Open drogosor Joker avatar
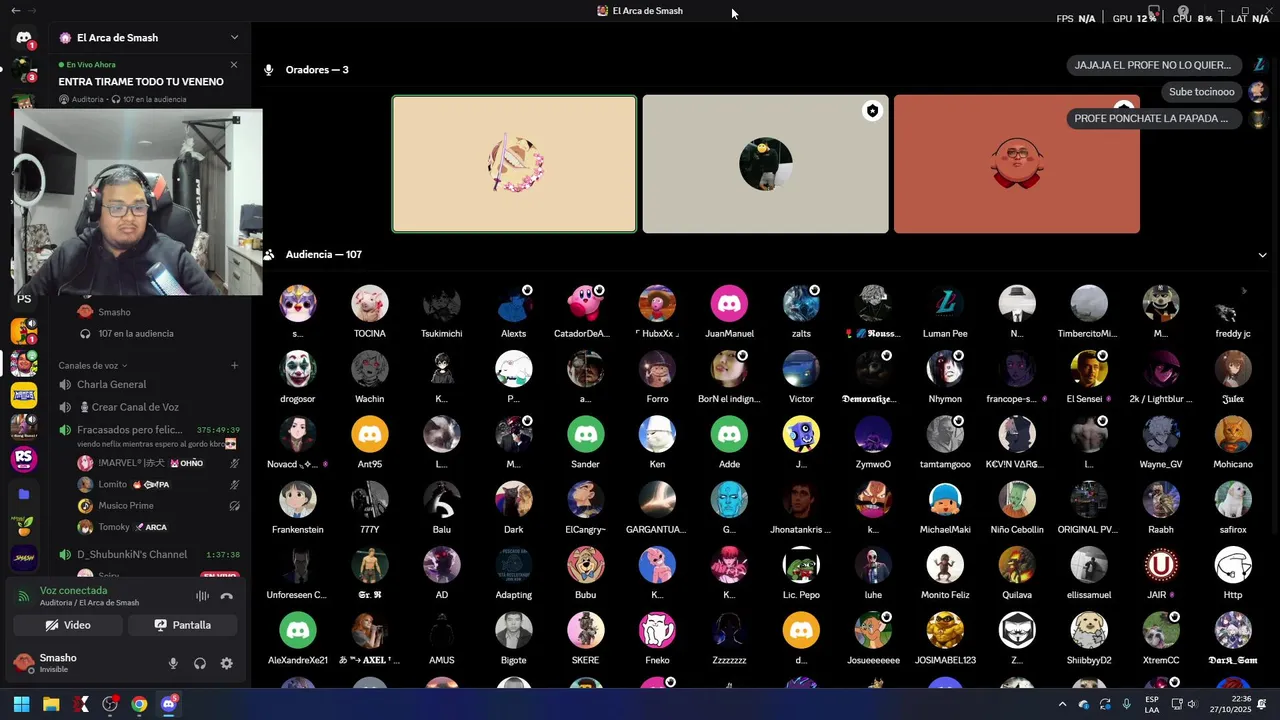Viewport: 1280px width, 720px height. click(x=297, y=369)
